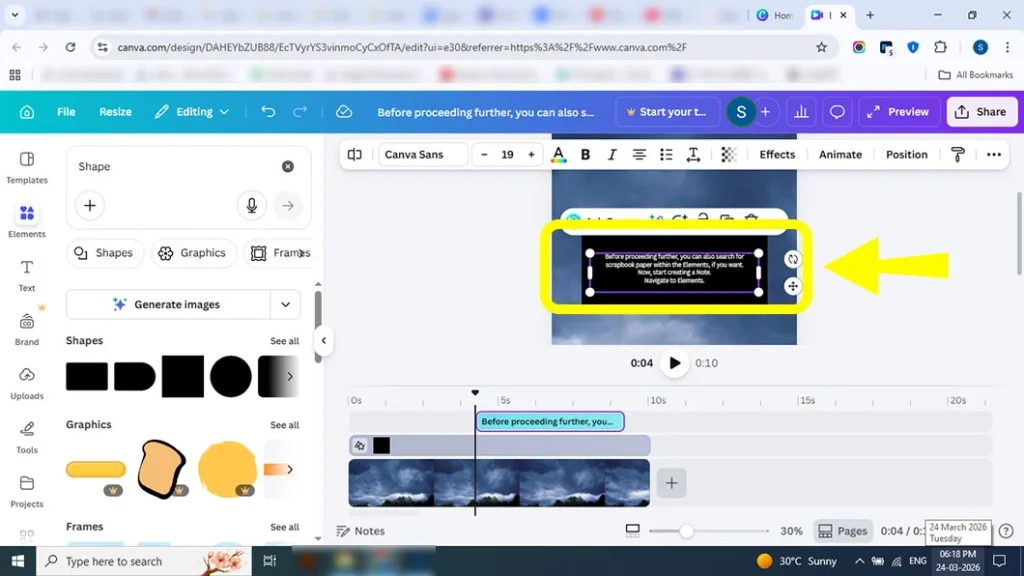Open the Uploads panel
The height and width of the screenshot is (576, 1024).
[x=27, y=381]
